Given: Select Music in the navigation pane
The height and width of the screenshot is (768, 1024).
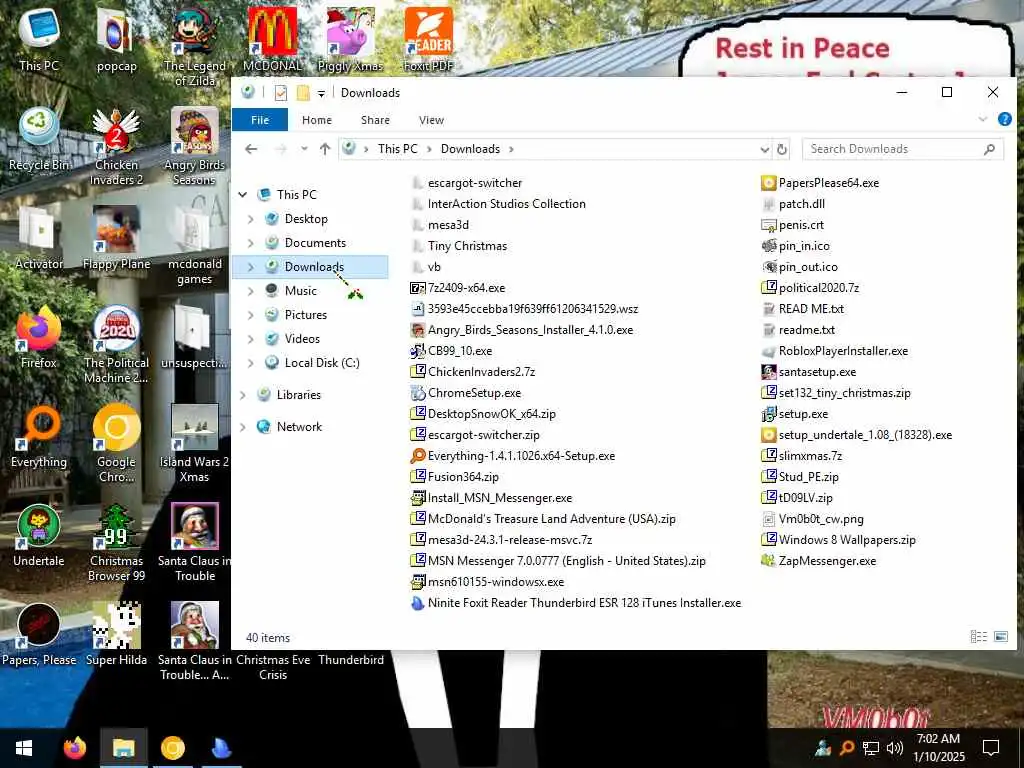Looking at the screenshot, I should pyautogui.click(x=300, y=291).
